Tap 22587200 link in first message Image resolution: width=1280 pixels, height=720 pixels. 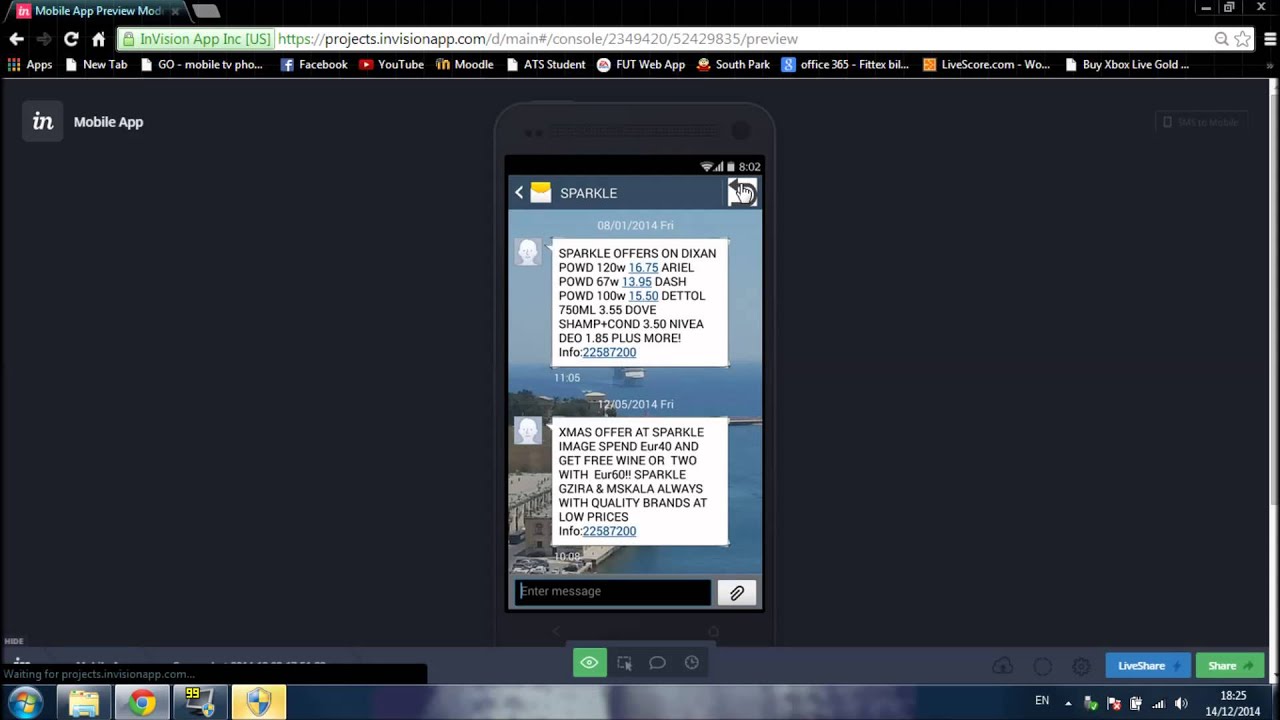click(609, 352)
